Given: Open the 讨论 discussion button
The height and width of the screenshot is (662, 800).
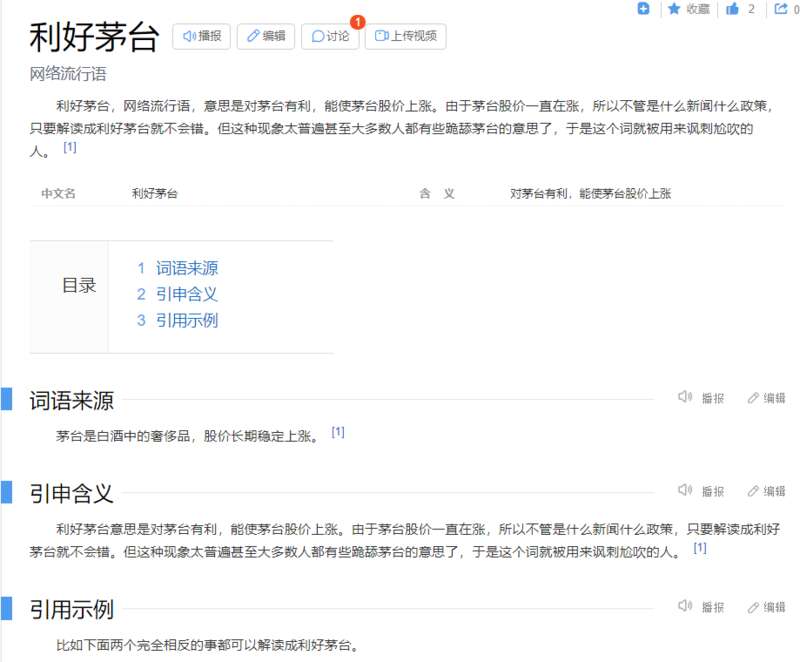Looking at the screenshot, I should (x=330, y=36).
